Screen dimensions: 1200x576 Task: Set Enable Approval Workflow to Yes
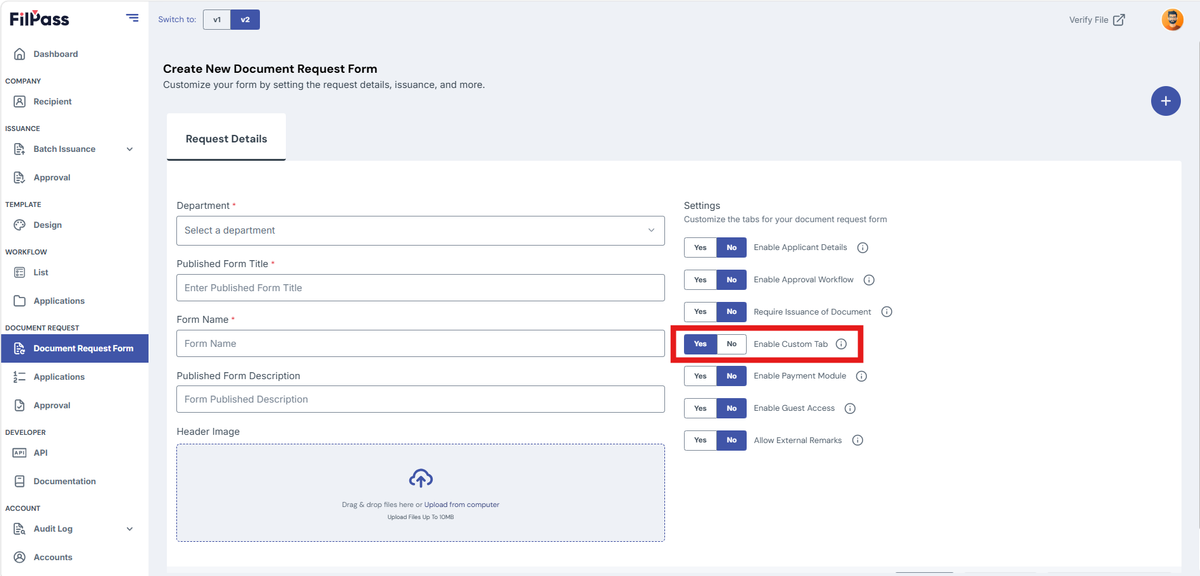[x=700, y=280]
